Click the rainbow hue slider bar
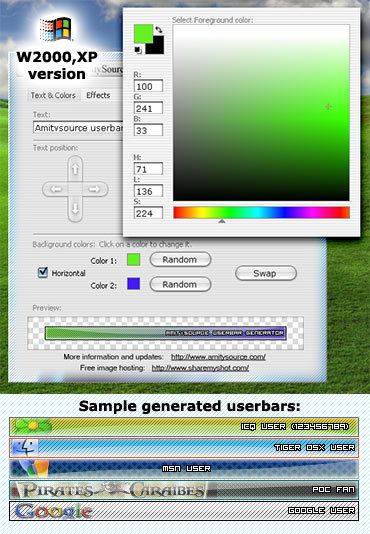This screenshot has height=534, width=370. (261, 213)
